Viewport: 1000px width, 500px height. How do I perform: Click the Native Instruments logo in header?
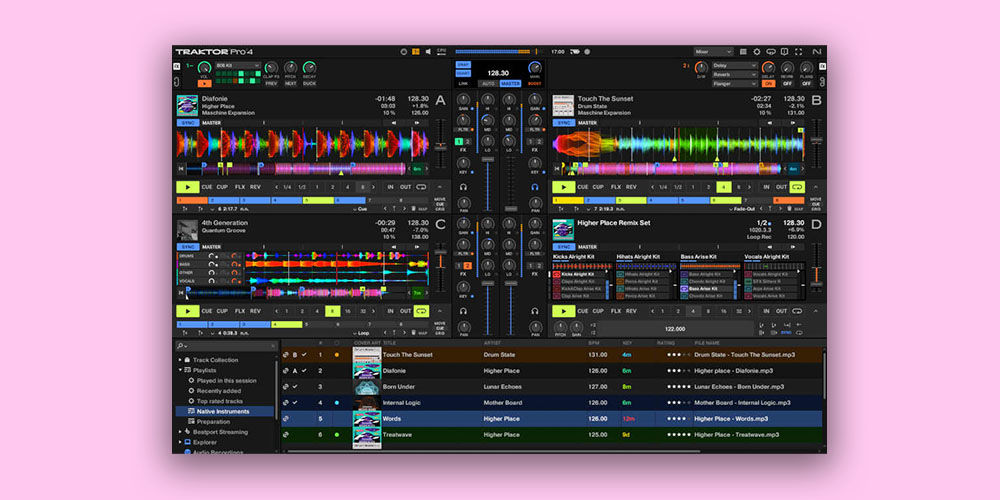coord(817,52)
